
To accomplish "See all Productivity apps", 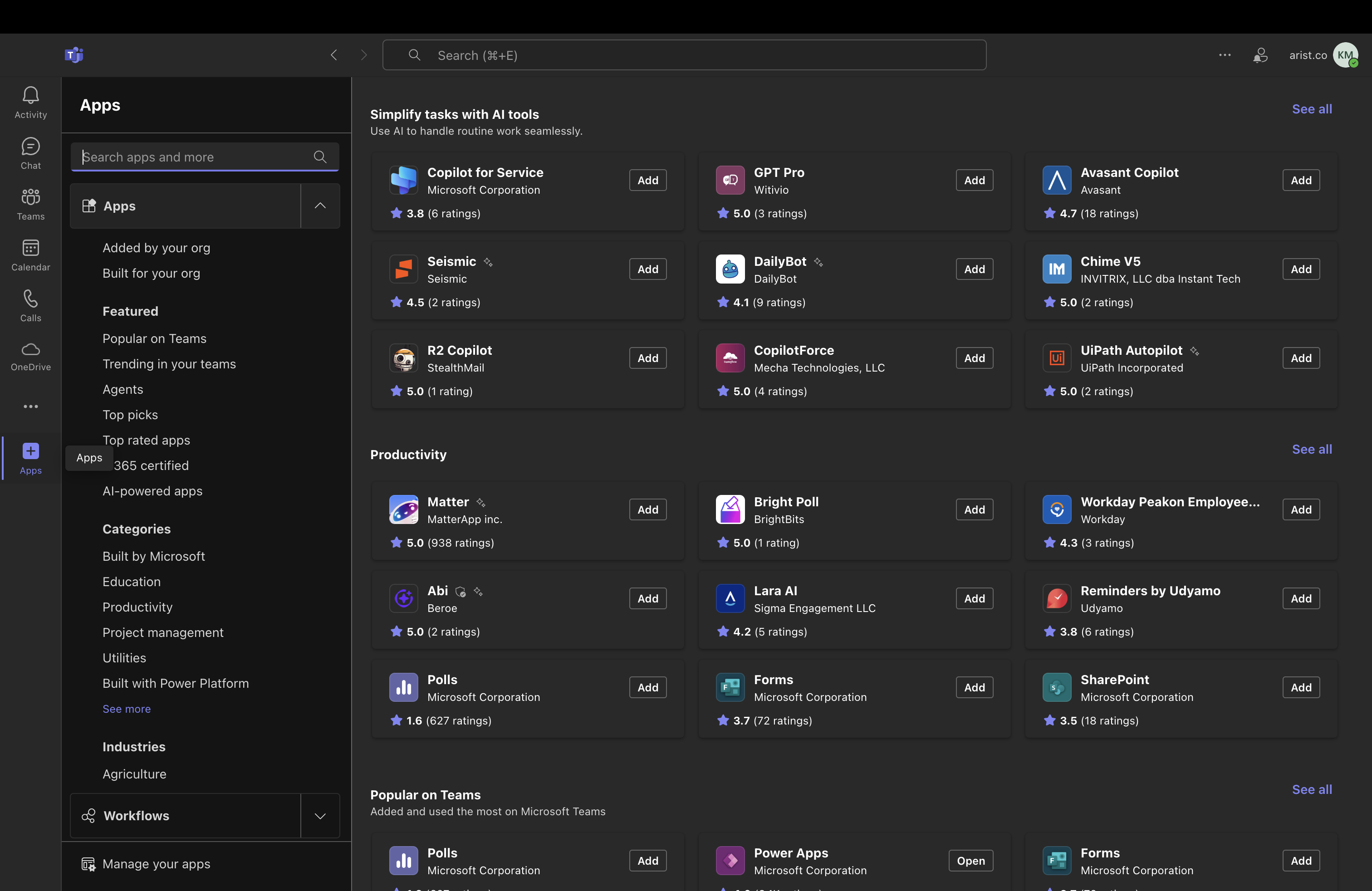I will point(1312,449).
